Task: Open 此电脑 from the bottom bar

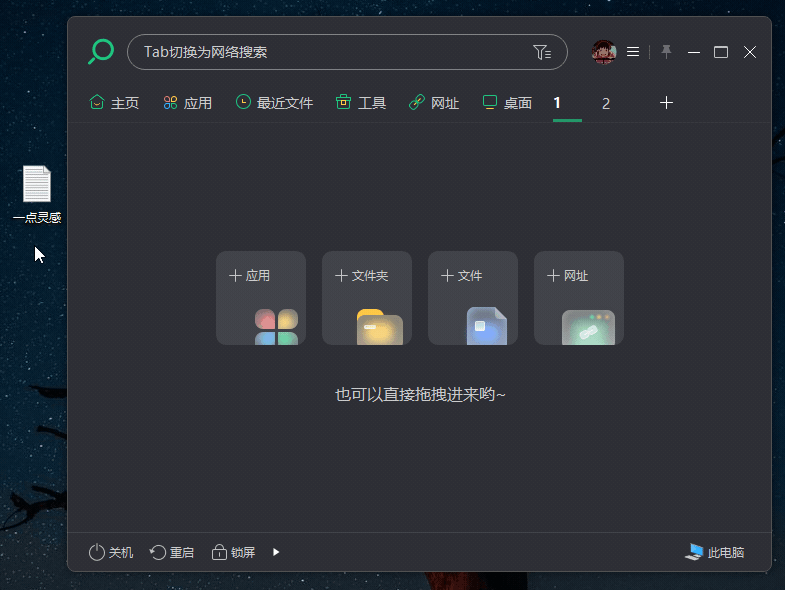Action: pyautogui.click(x=714, y=552)
